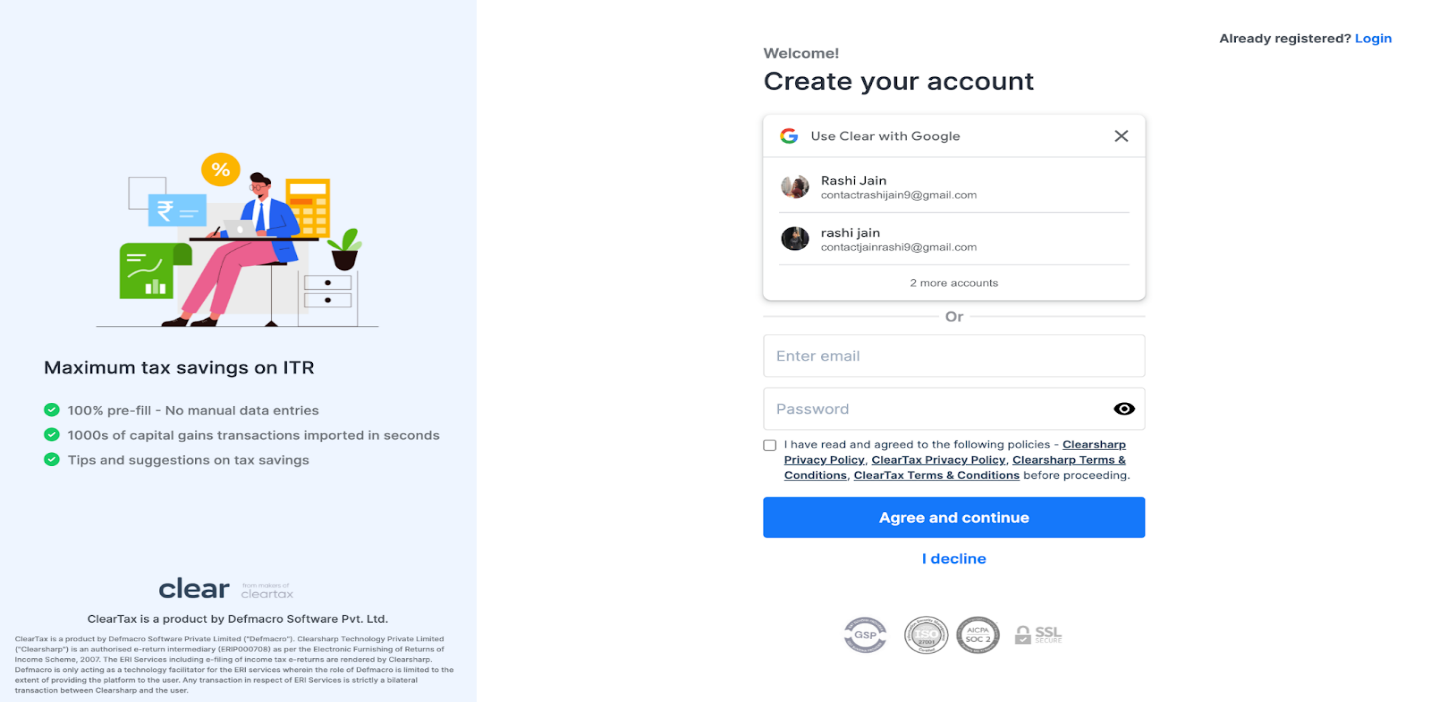Image resolution: width=1431 pixels, height=702 pixels.
Task: Click "I decline"
Action: 953,558
